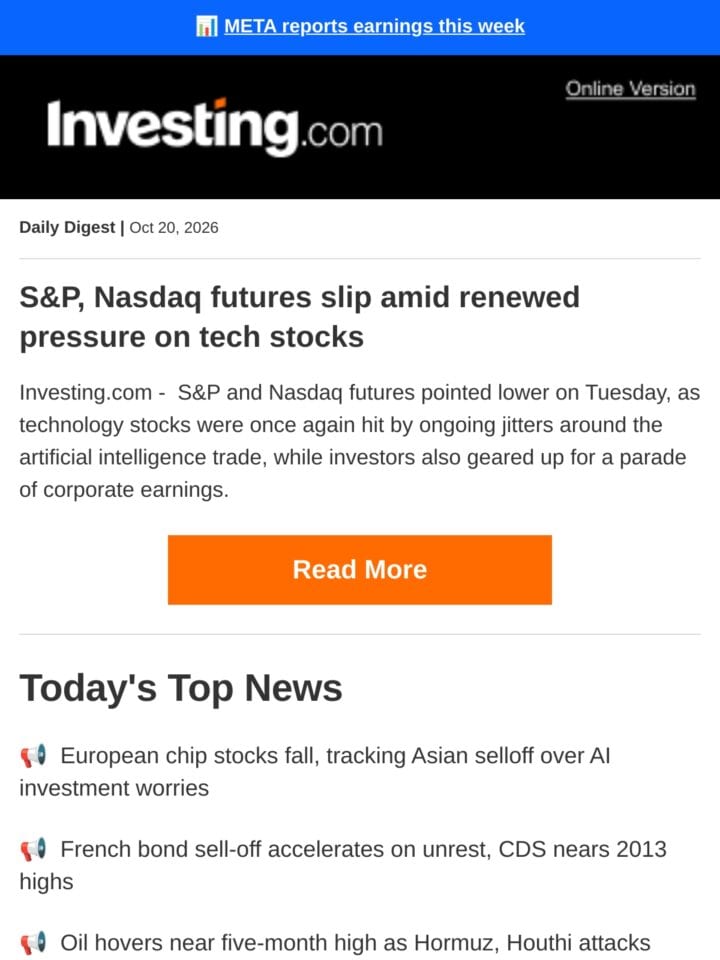Click megaphone icon beside European chip stocks
This screenshot has height=960, width=720.
click(x=33, y=756)
